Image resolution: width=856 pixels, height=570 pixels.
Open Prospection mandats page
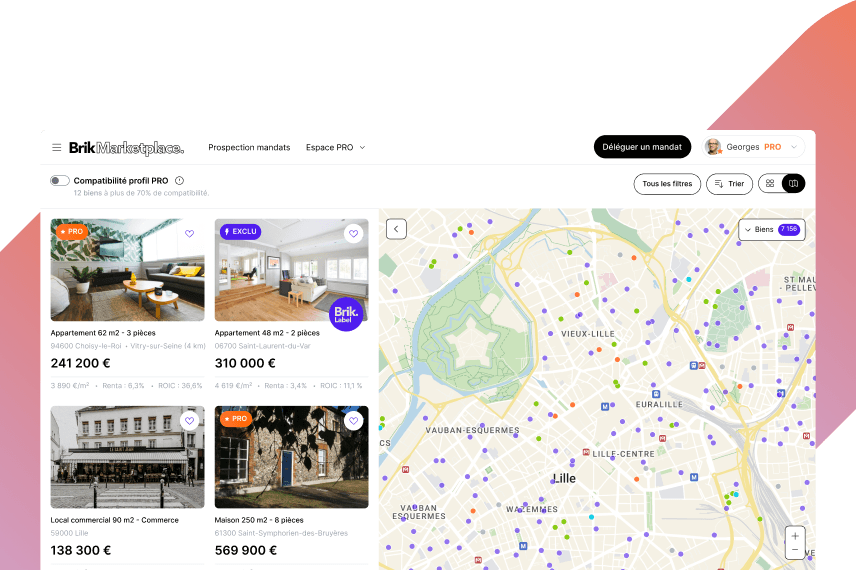pos(249,147)
